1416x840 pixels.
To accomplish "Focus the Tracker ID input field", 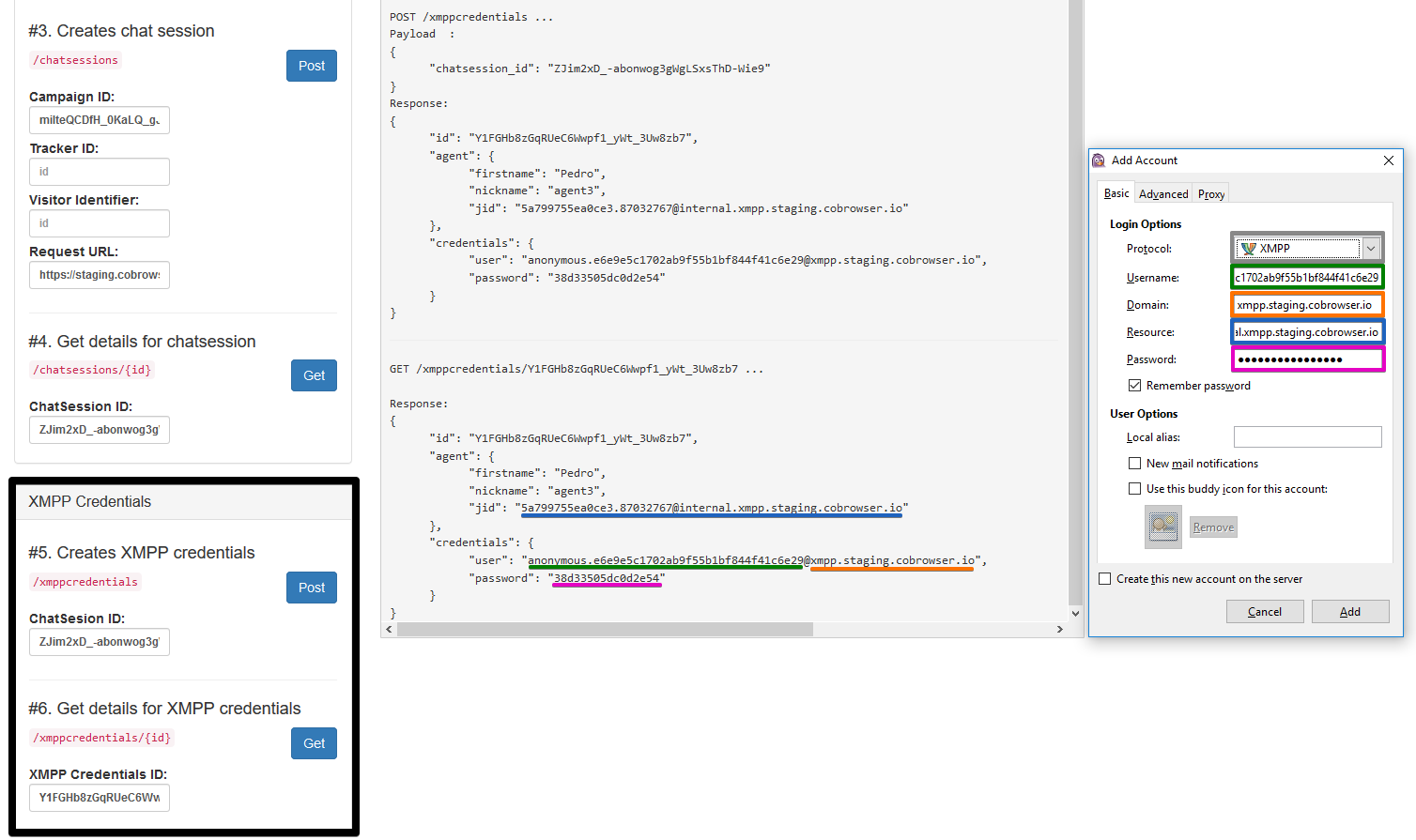I will click(x=100, y=172).
